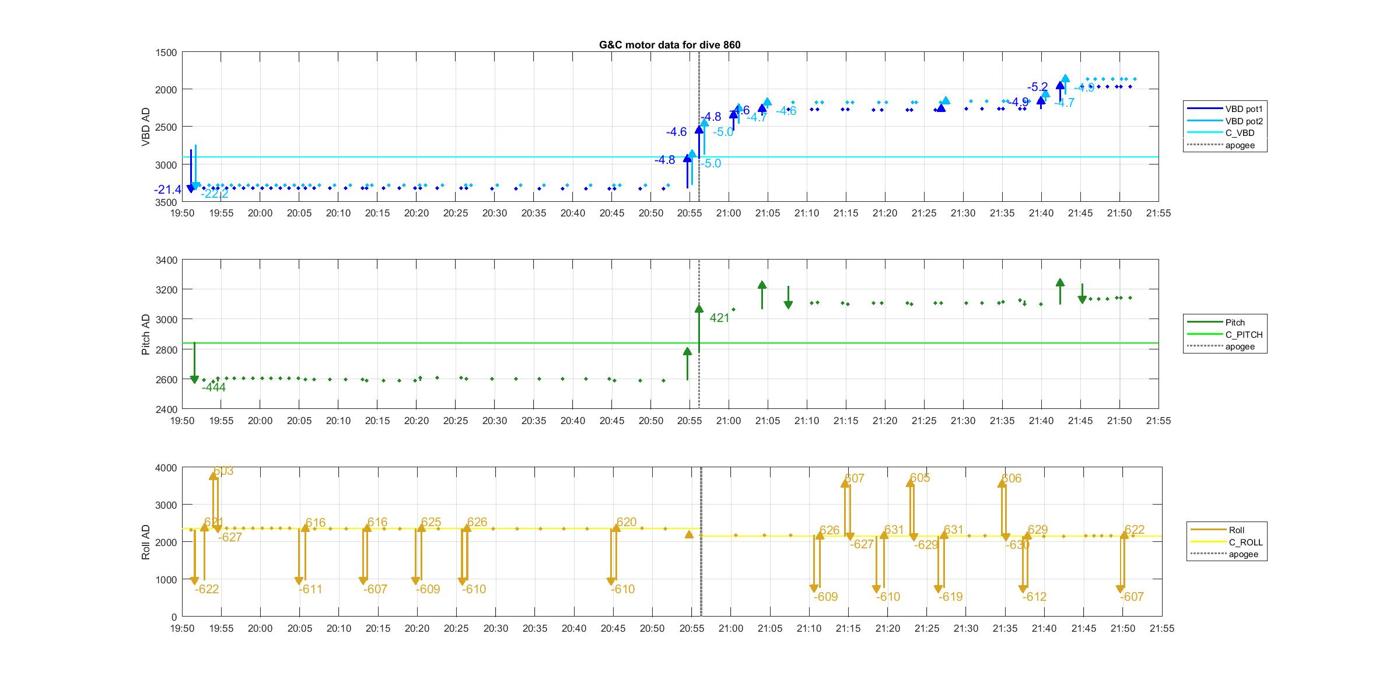Click the '19:50' time tick under Roll plot
Image resolution: width=1400 pixels, height=693 pixels.
(182, 629)
